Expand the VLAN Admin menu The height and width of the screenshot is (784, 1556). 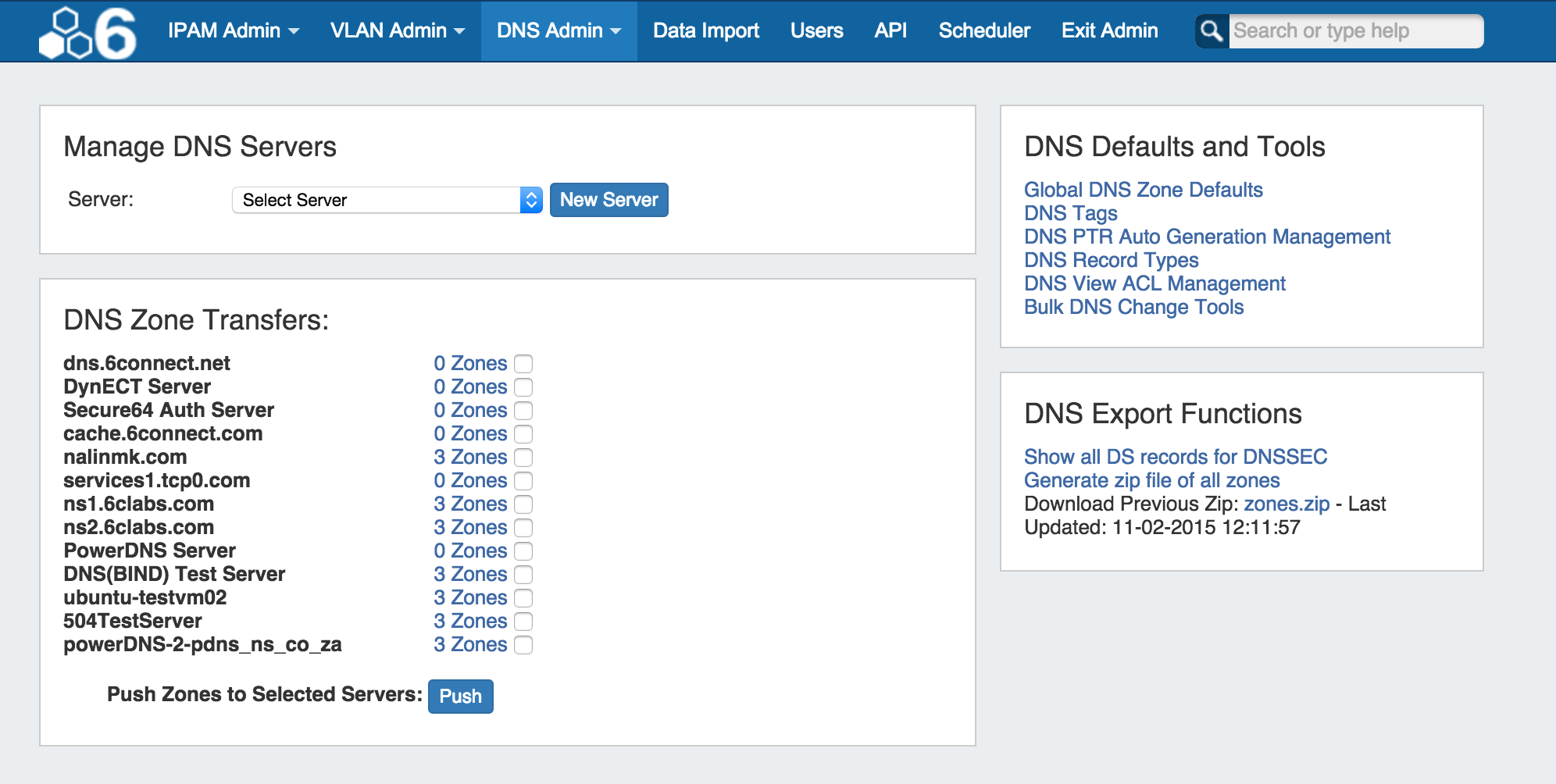tap(397, 31)
